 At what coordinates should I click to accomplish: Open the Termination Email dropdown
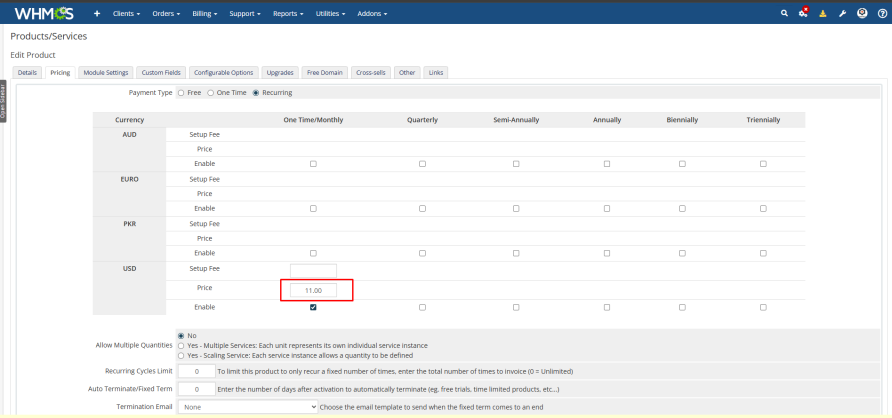click(248, 407)
